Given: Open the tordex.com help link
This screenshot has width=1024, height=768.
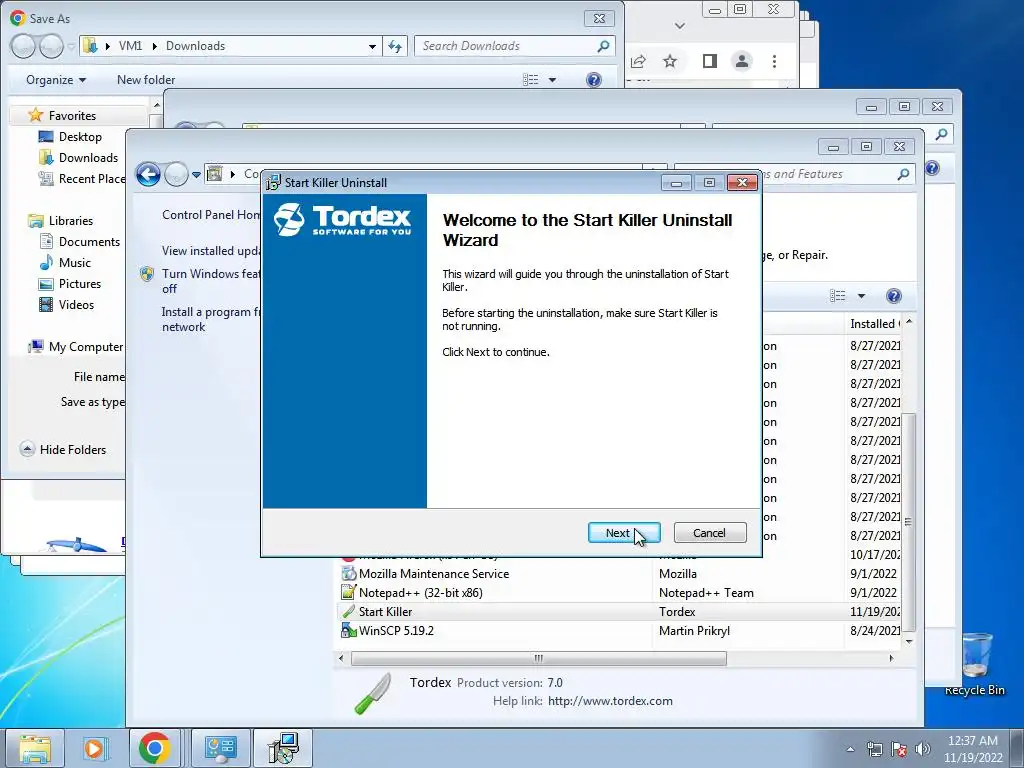Looking at the screenshot, I should (x=610, y=701).
